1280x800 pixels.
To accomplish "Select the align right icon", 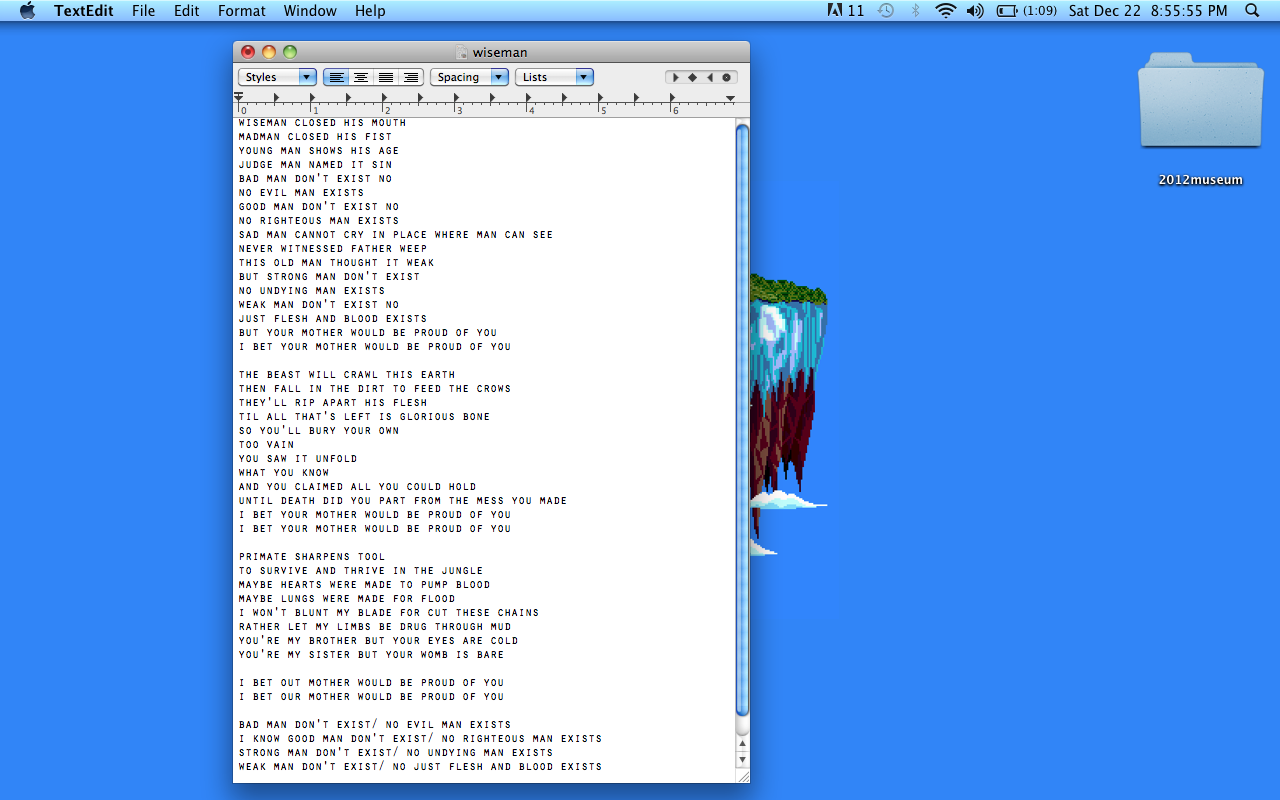I will [x=410, y=77].
